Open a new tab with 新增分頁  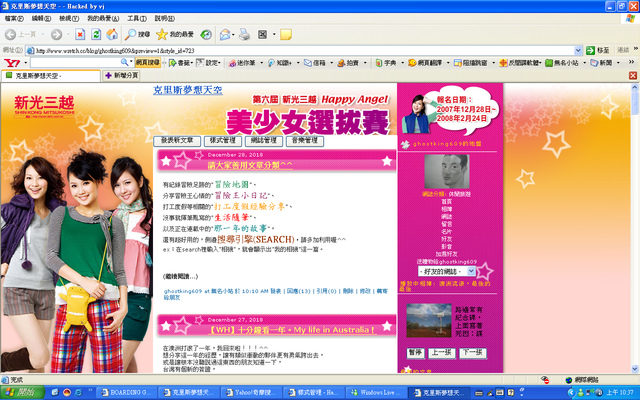[x=121, y=76]
